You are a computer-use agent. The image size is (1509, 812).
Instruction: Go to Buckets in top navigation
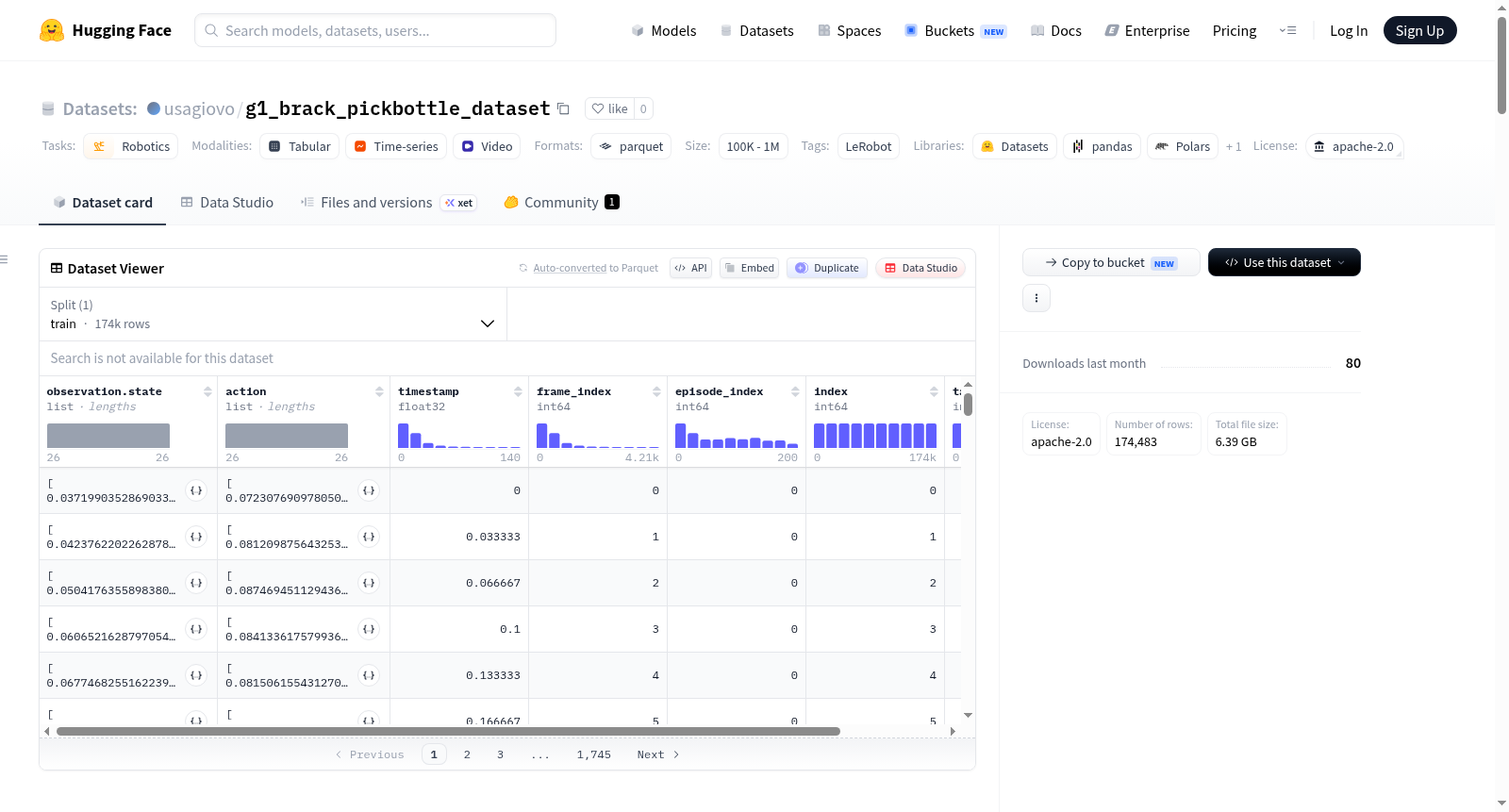955,30
